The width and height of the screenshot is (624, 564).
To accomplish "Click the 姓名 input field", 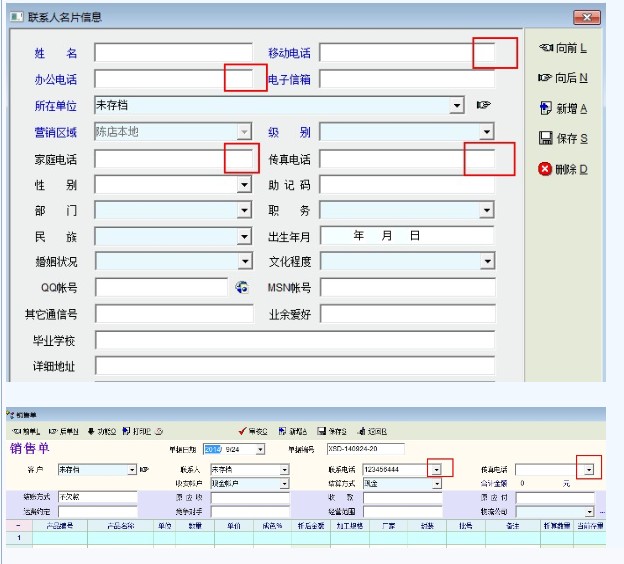I will pyautogui.click(x=173, y=53).
